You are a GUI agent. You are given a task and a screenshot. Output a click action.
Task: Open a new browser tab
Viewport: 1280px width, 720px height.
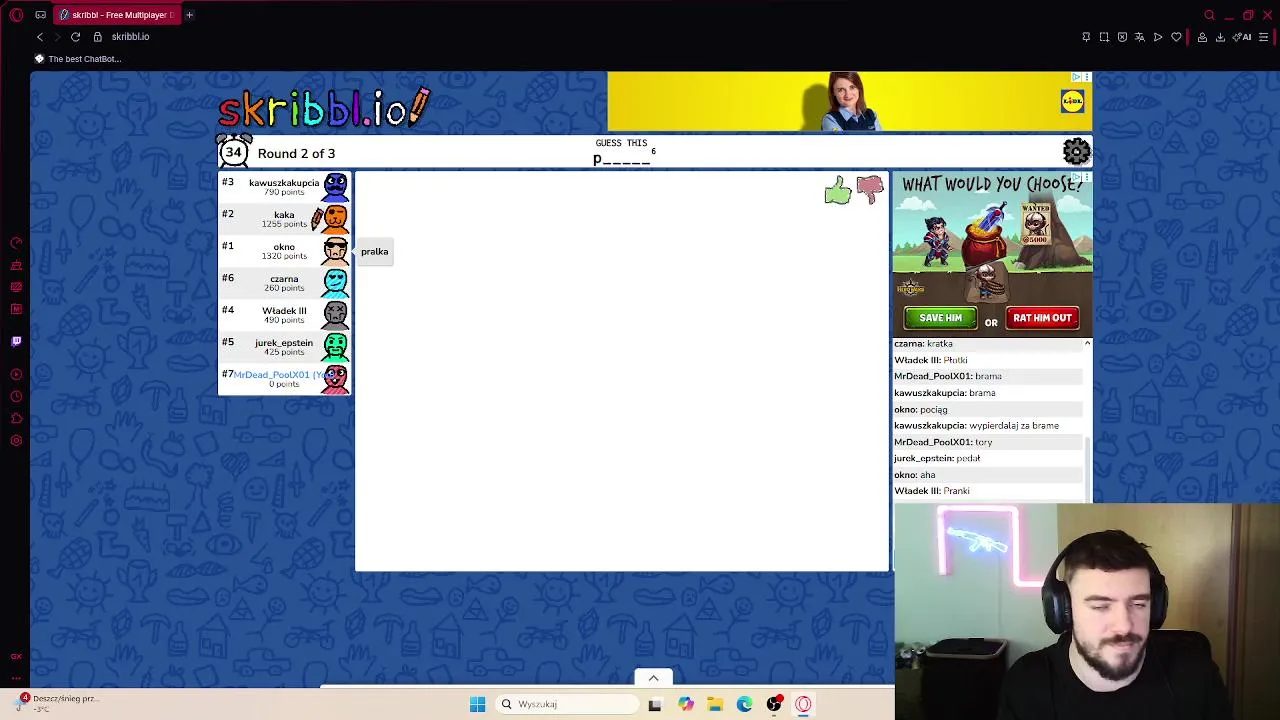tap(189, 15)
